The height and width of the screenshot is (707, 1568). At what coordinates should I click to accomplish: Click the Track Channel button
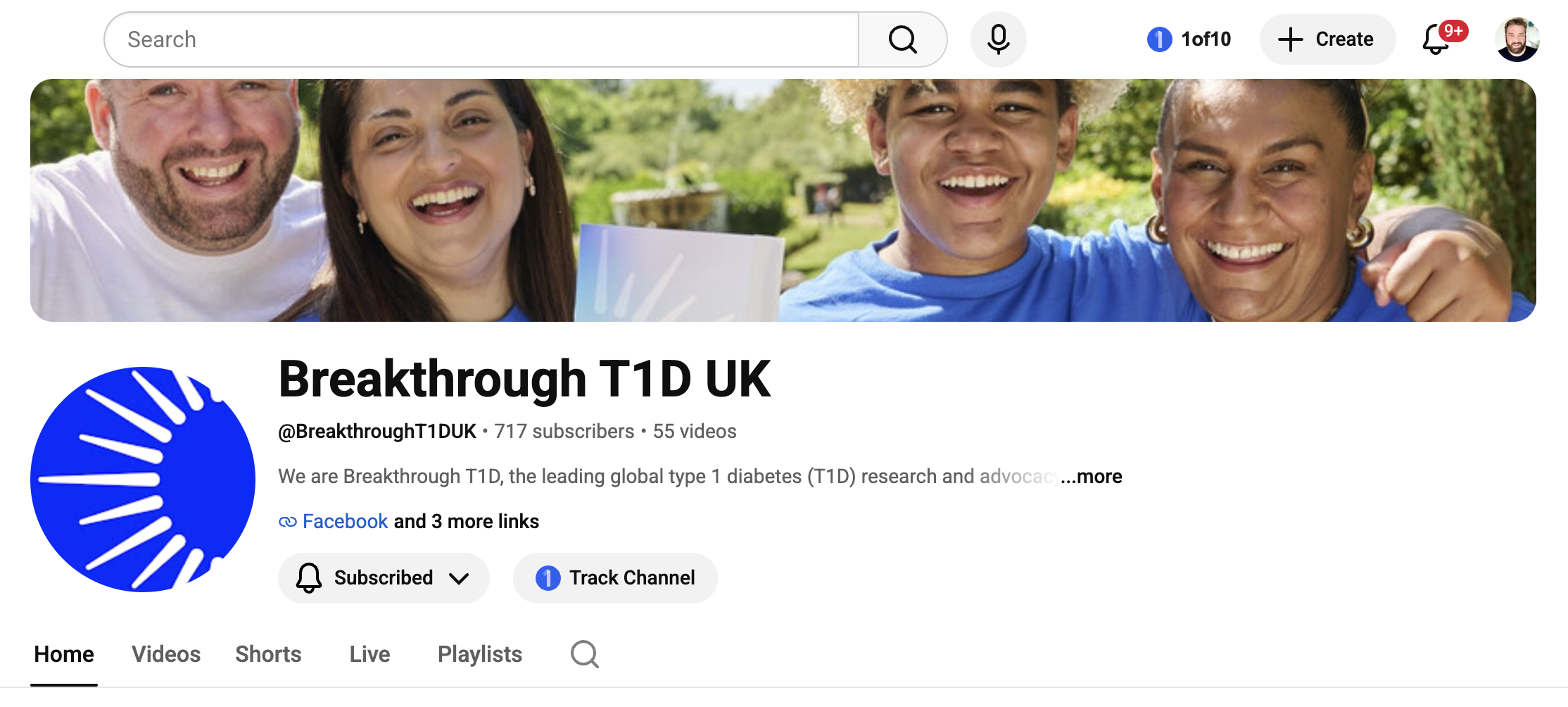tap(615, 577)
